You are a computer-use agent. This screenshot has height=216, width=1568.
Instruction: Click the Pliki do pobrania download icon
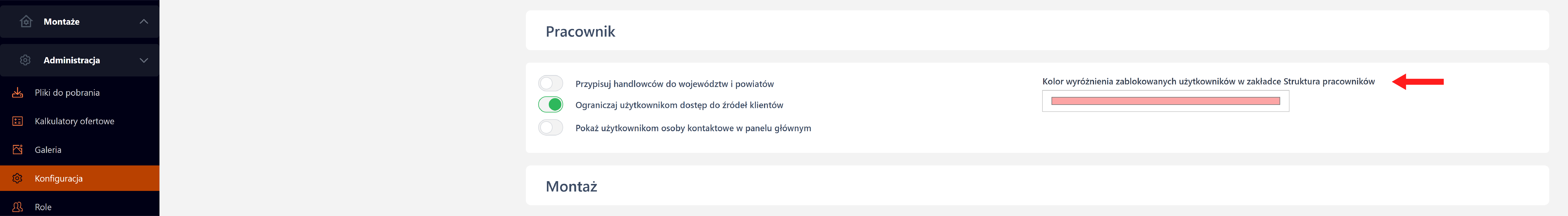(x=18, y=93)
